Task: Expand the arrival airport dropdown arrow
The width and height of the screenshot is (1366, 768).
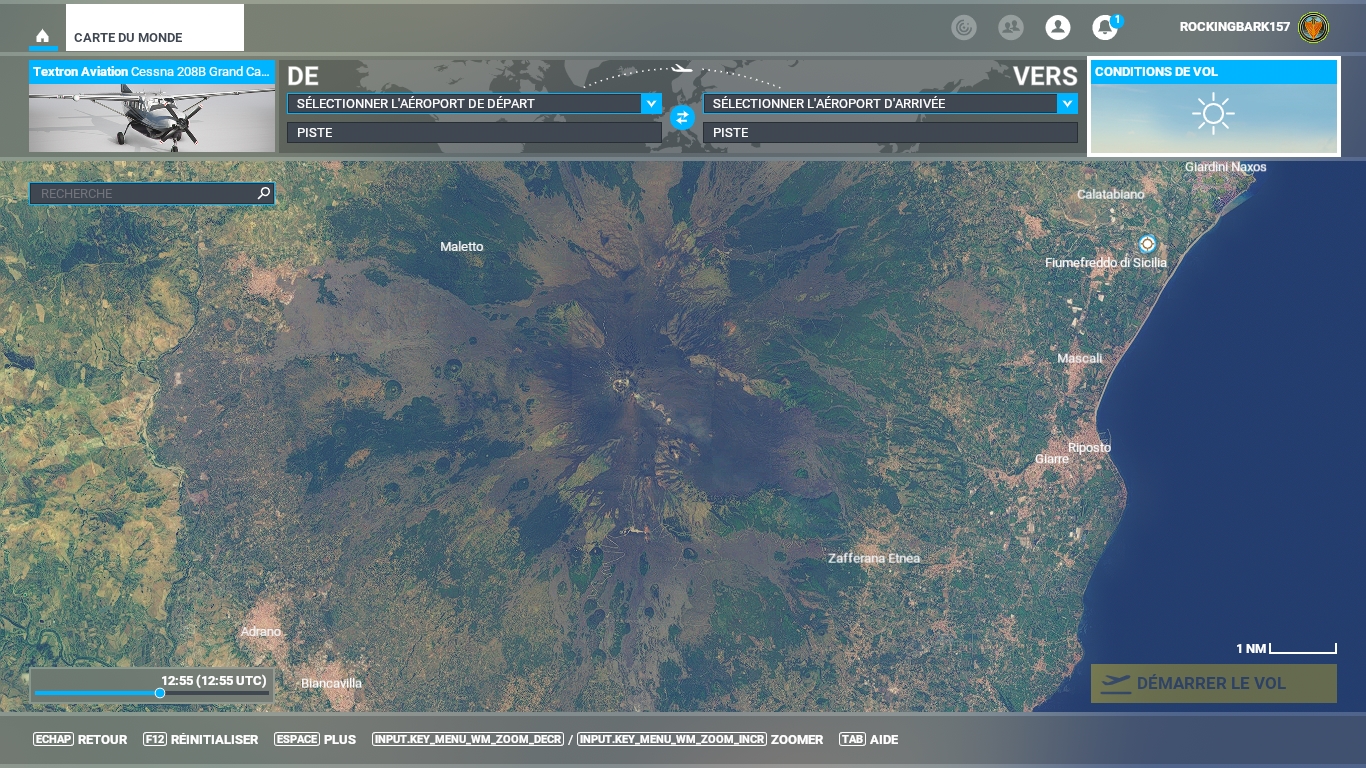Action: [x=1067, y=103]
